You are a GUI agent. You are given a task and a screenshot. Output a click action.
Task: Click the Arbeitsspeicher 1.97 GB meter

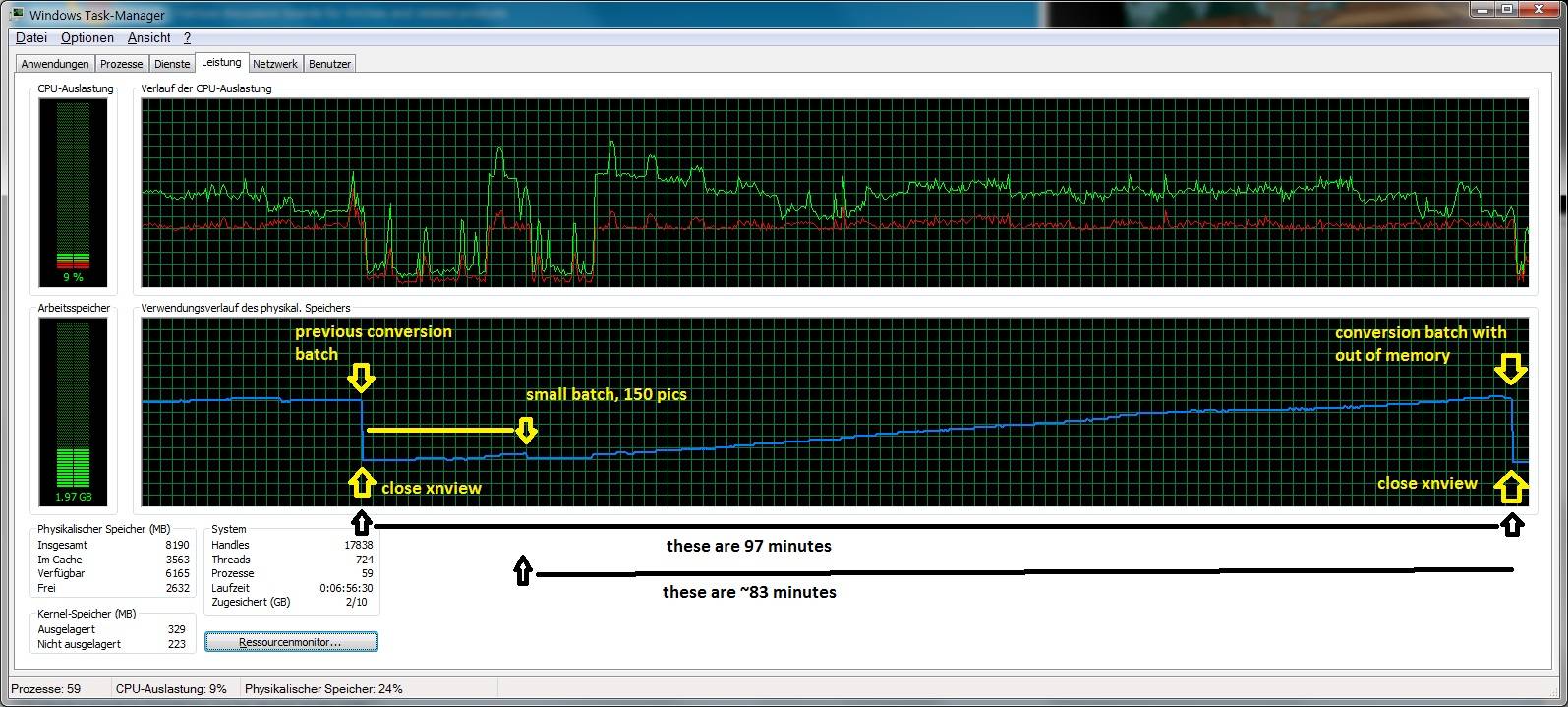click(74, 411)
